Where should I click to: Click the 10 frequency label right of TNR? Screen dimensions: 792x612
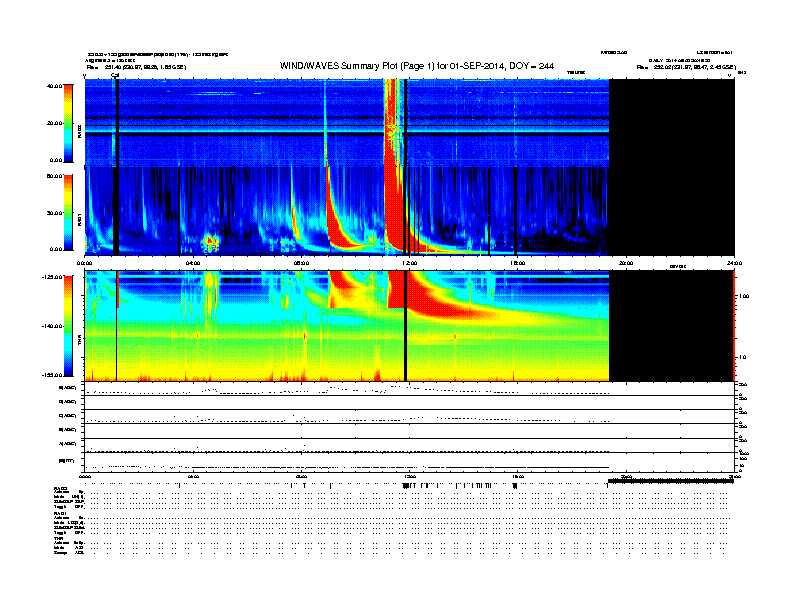tap(742, 358)
